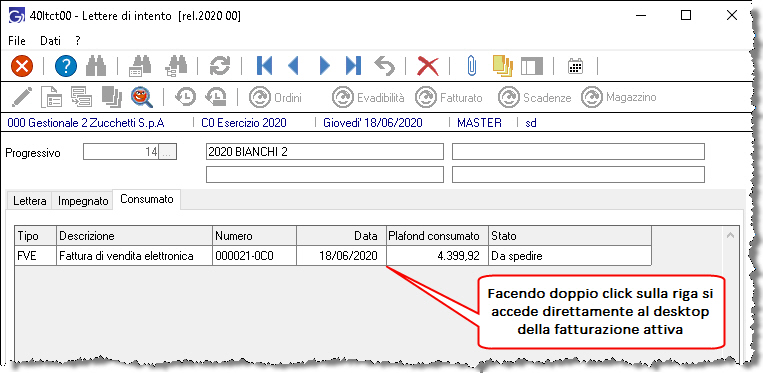Open attachments paperclip icon

tap(471, 66)
